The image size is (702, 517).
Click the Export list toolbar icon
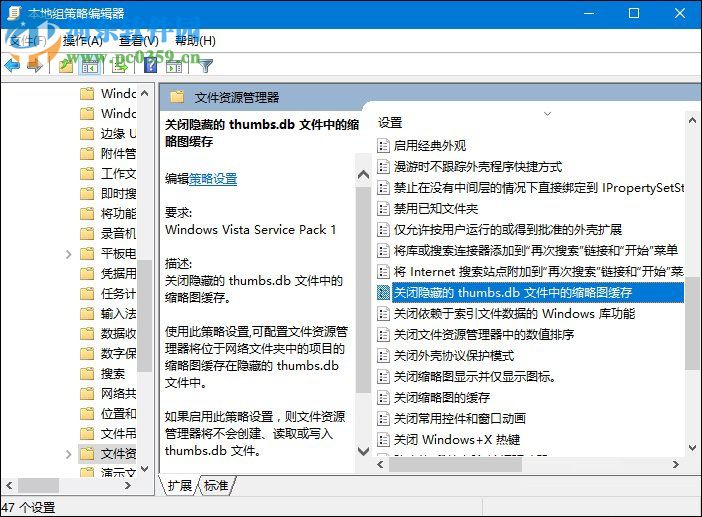tap(119, 67)
